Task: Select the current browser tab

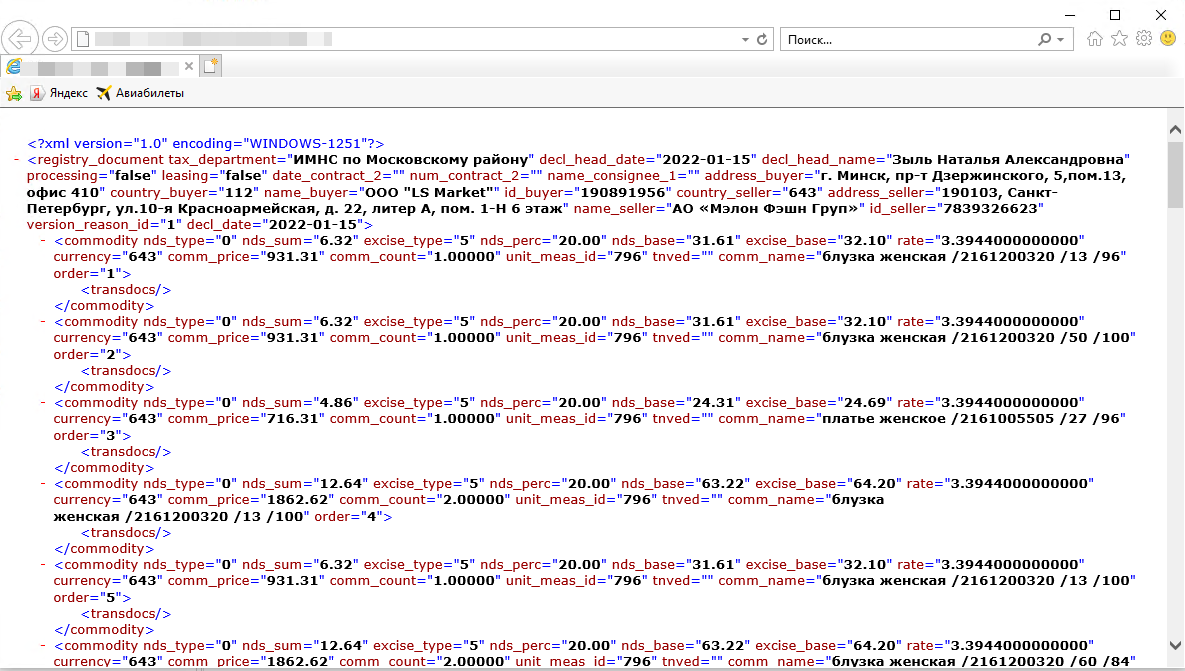Action: point(95,68)
